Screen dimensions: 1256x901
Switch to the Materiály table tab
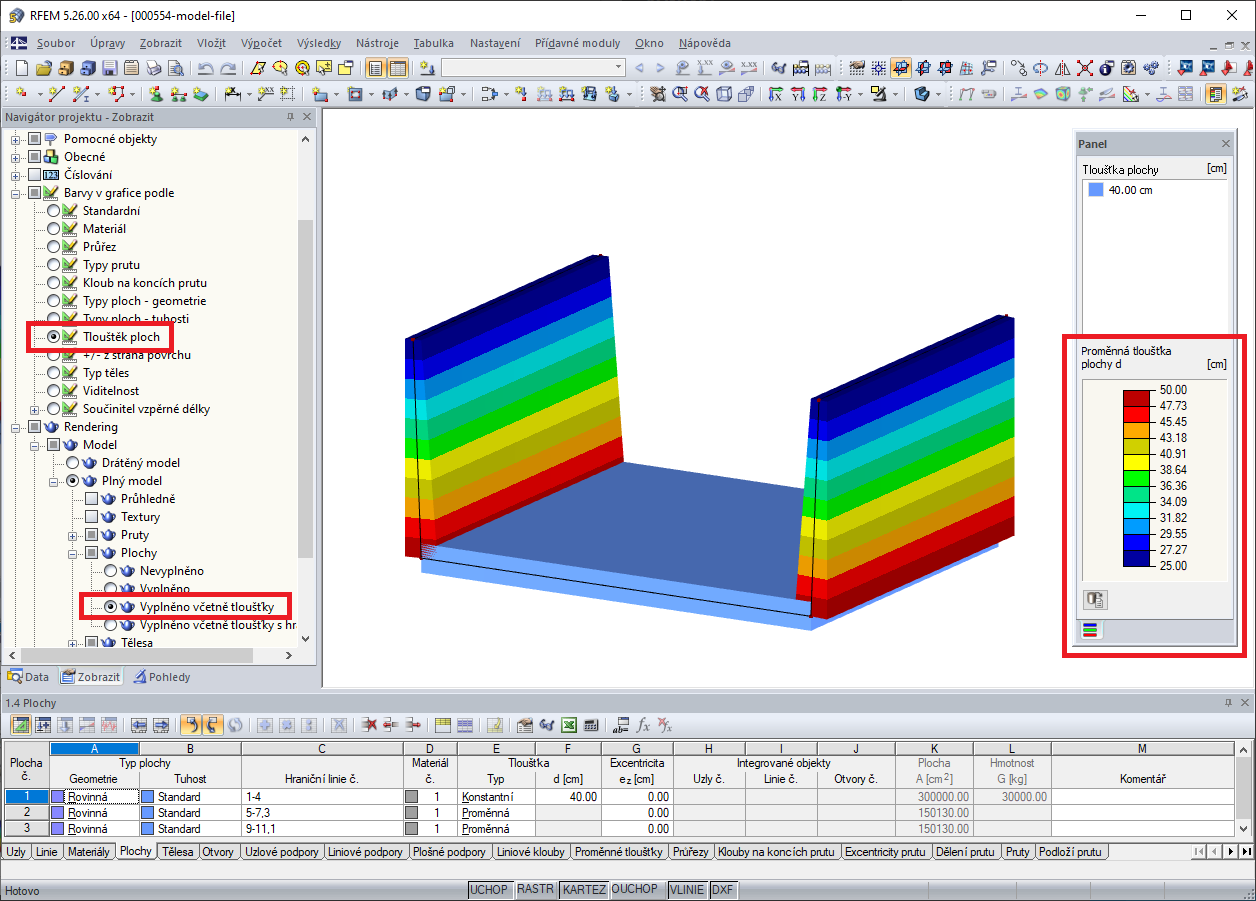pos(88,852)
